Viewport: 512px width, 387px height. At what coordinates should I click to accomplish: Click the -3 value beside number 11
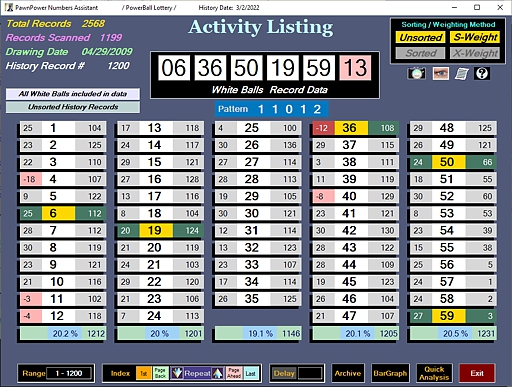(x=31, y=299)
